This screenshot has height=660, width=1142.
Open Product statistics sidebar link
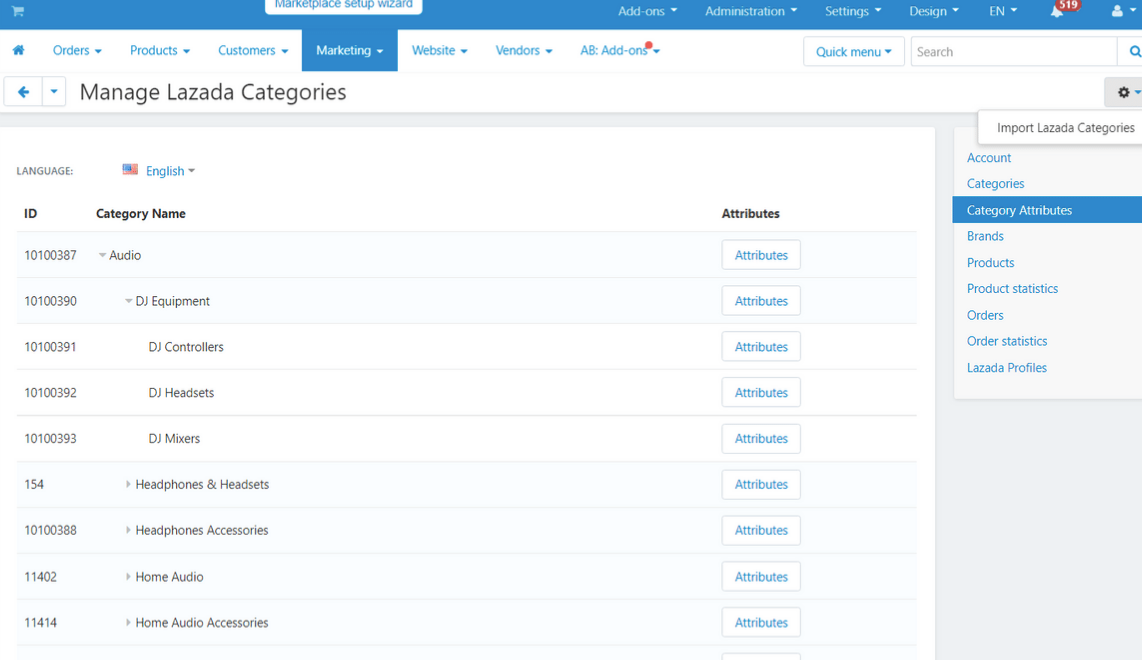(x=1012, y=288)
